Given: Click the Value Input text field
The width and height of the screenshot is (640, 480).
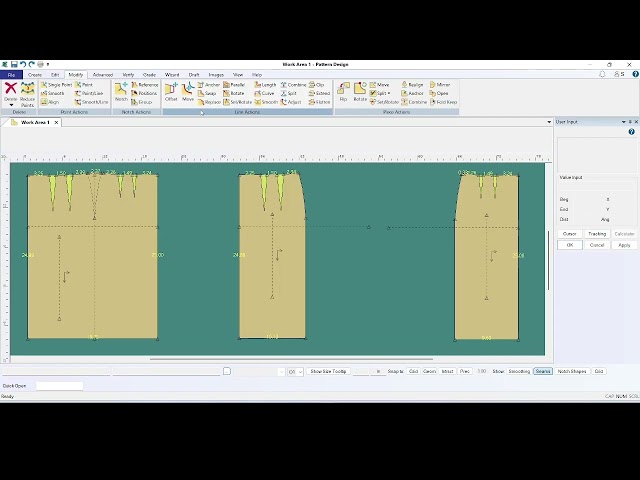Looking at the screenshot, I should pos(597,187).
